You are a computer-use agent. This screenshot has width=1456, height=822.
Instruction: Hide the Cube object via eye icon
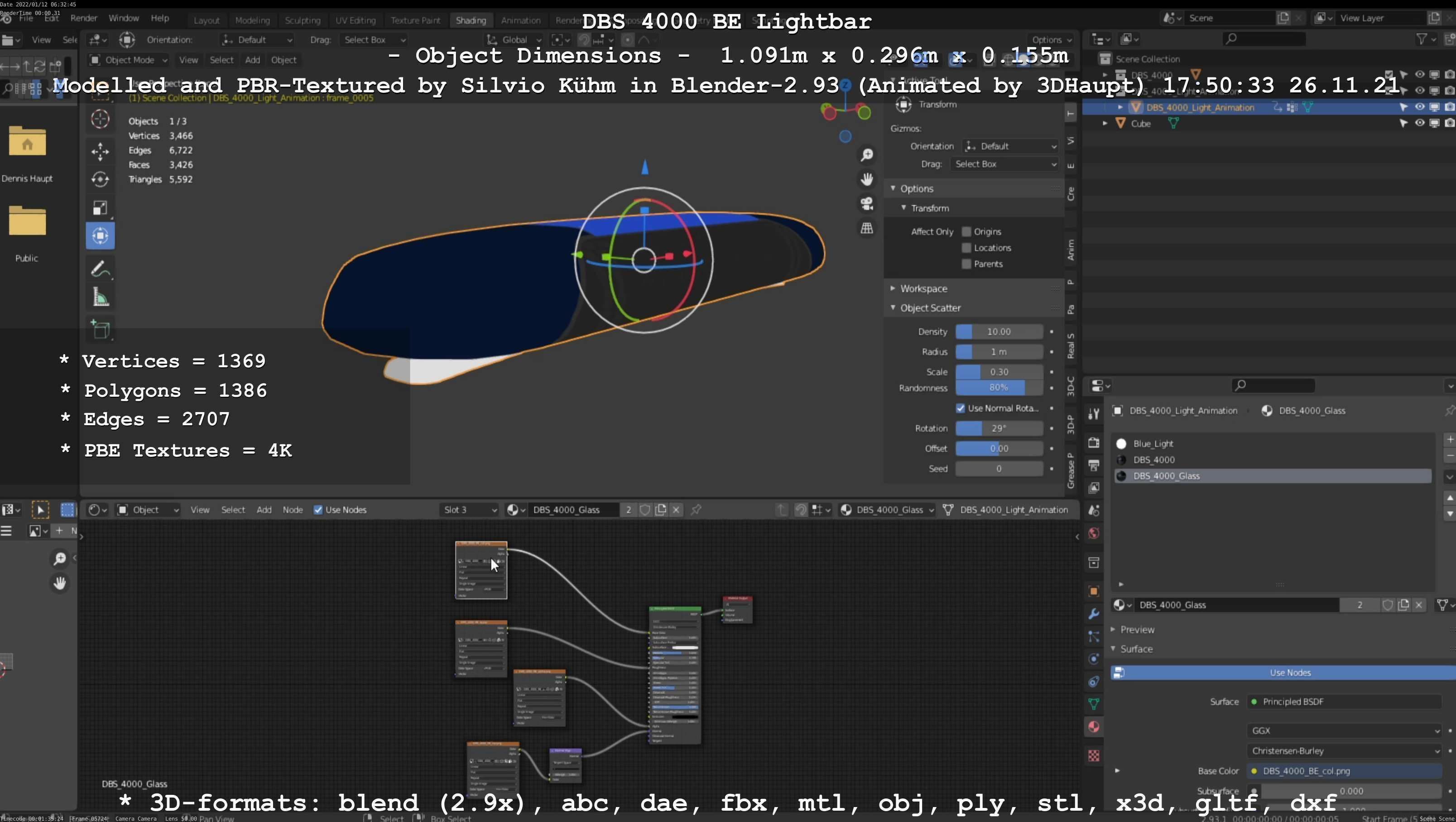click(x=1419, y=123)
